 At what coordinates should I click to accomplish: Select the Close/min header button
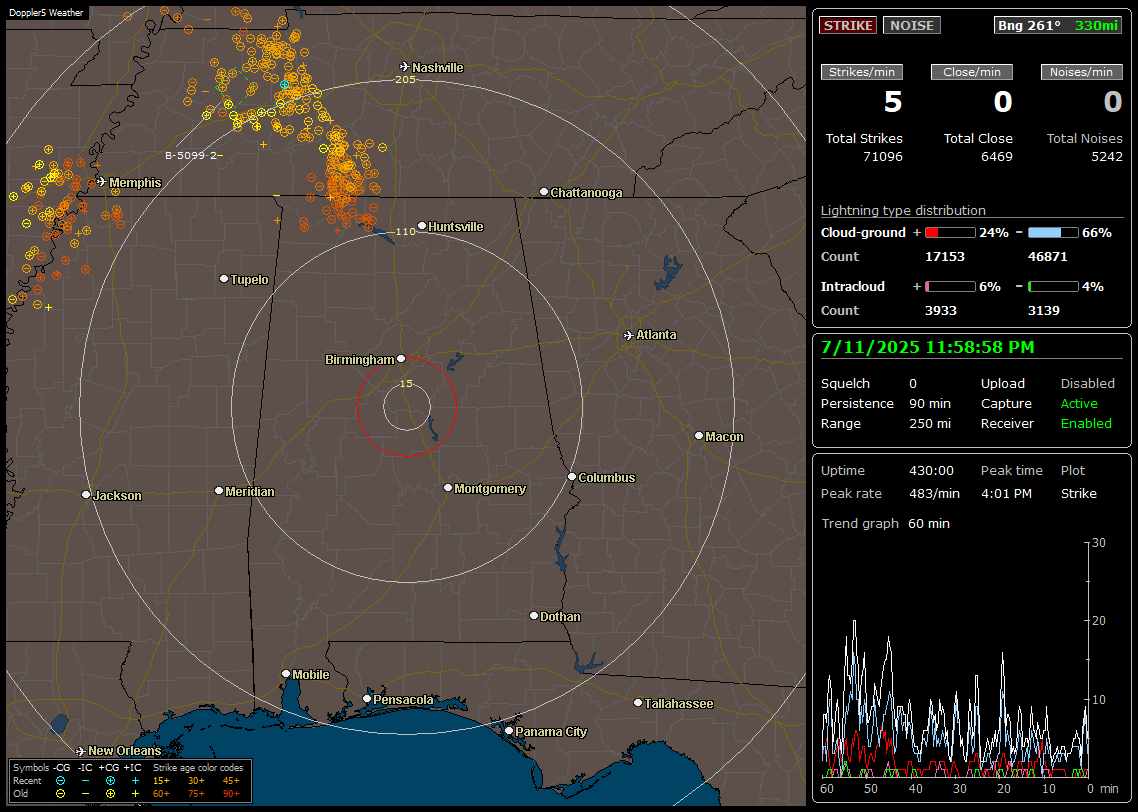[x=972, y=72]
